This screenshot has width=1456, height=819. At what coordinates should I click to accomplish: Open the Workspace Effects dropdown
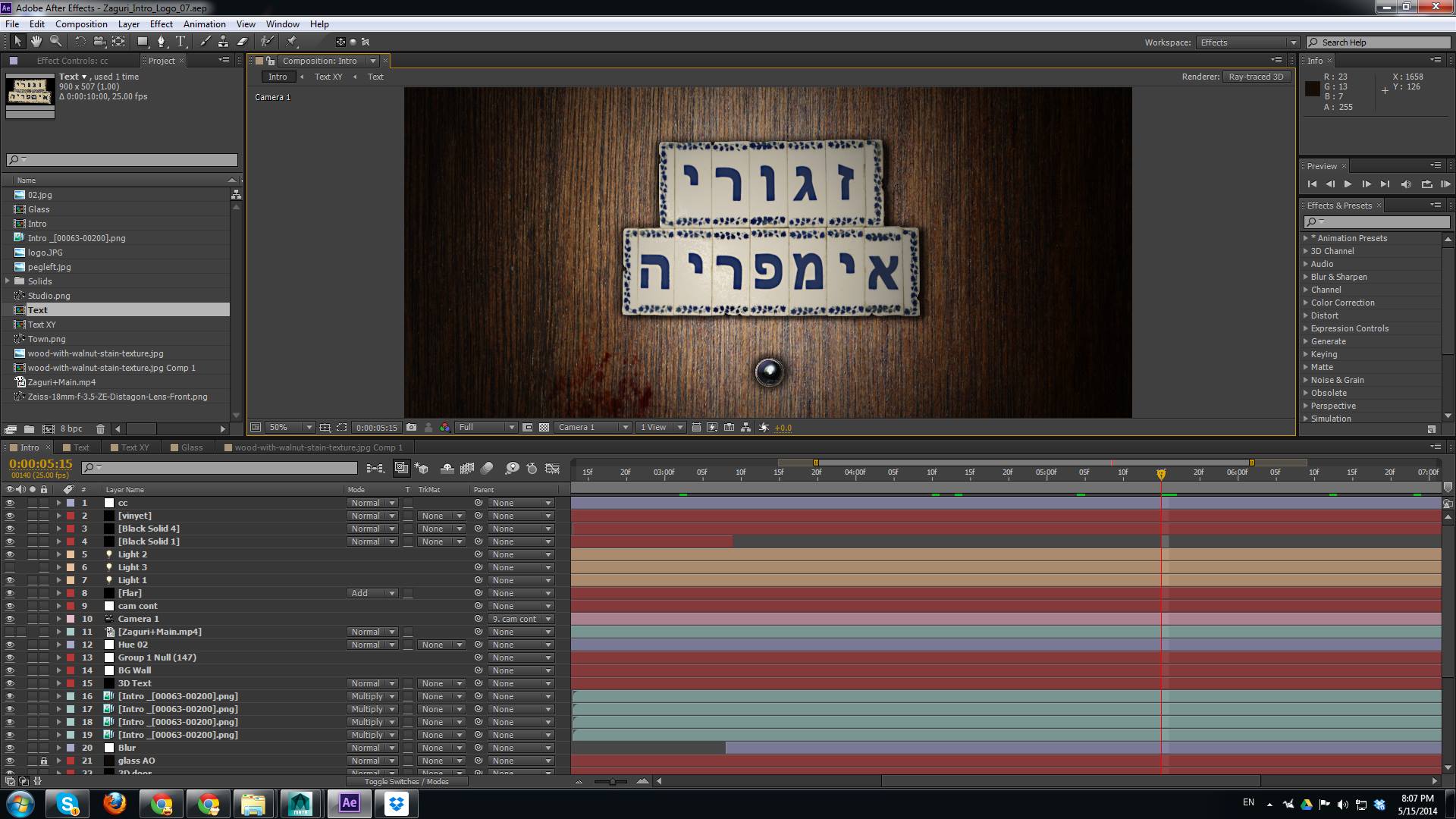pos(1247,42)
